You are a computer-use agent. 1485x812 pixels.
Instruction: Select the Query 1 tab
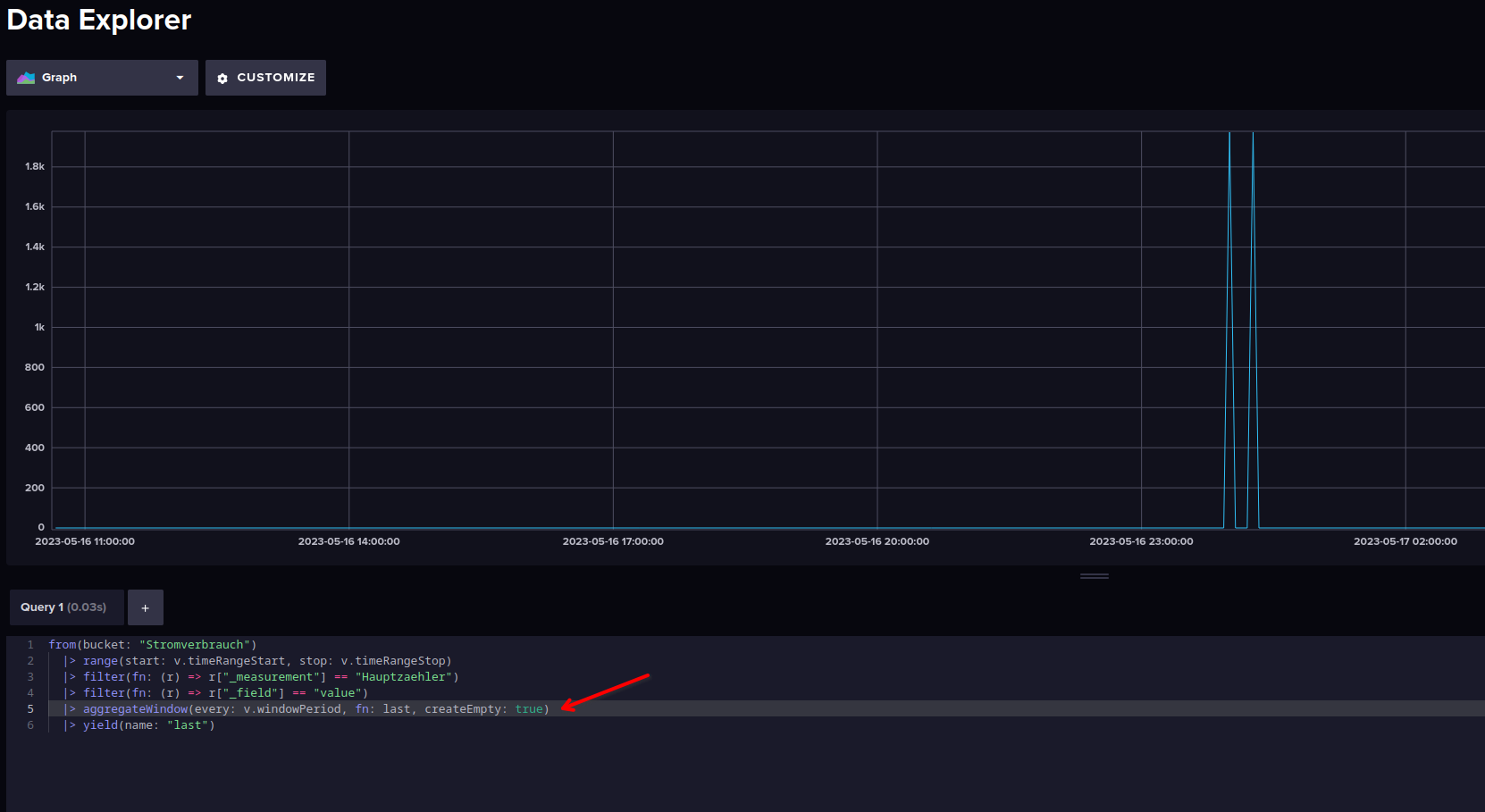pos(66,607)
